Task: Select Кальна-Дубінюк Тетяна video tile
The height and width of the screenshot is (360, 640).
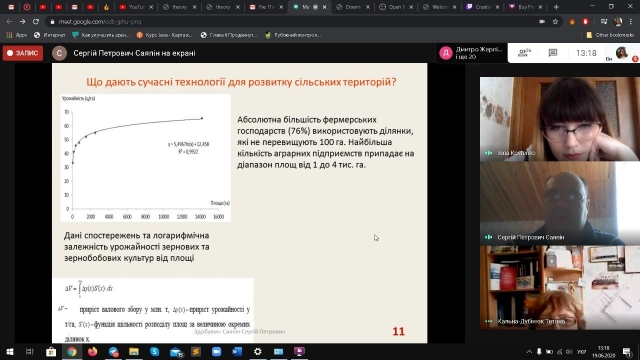Action: tap(560, 288)
